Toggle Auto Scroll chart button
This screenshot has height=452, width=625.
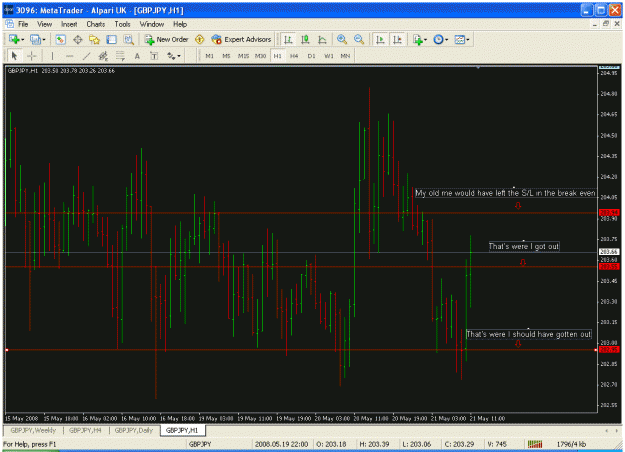pos(380,39)
